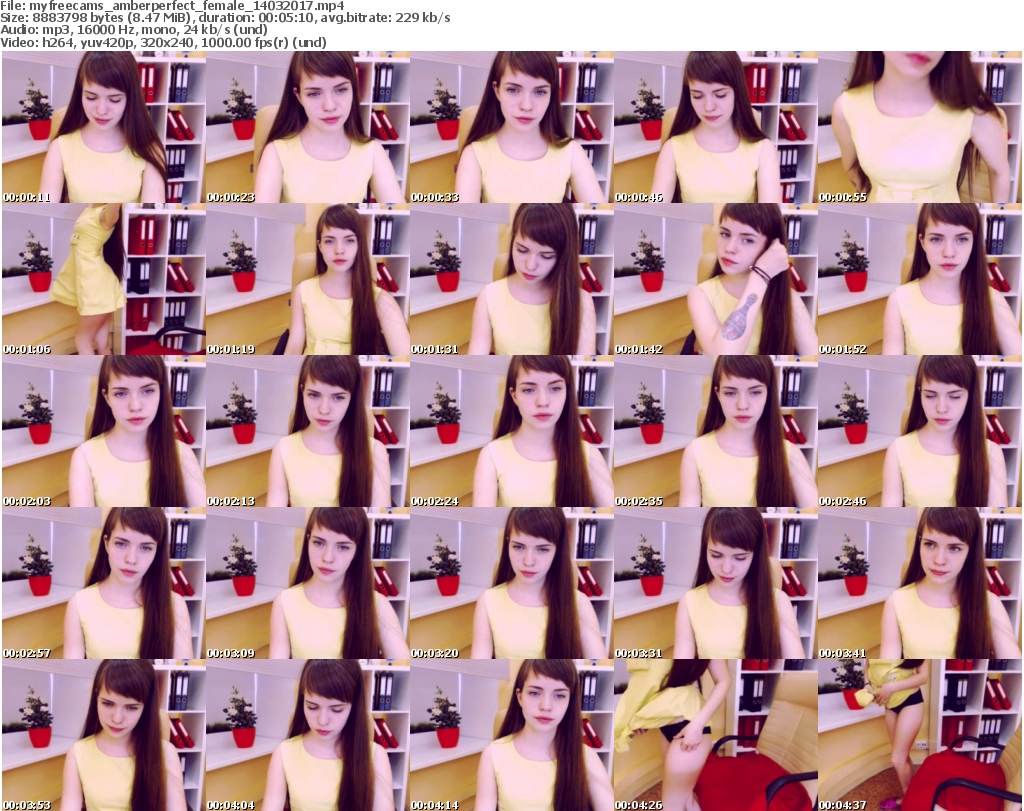Click the frame labeled 00:04:26
The height and width of the screenshot is (811, 1024).
pyautogui.click(x=716, y=735)
